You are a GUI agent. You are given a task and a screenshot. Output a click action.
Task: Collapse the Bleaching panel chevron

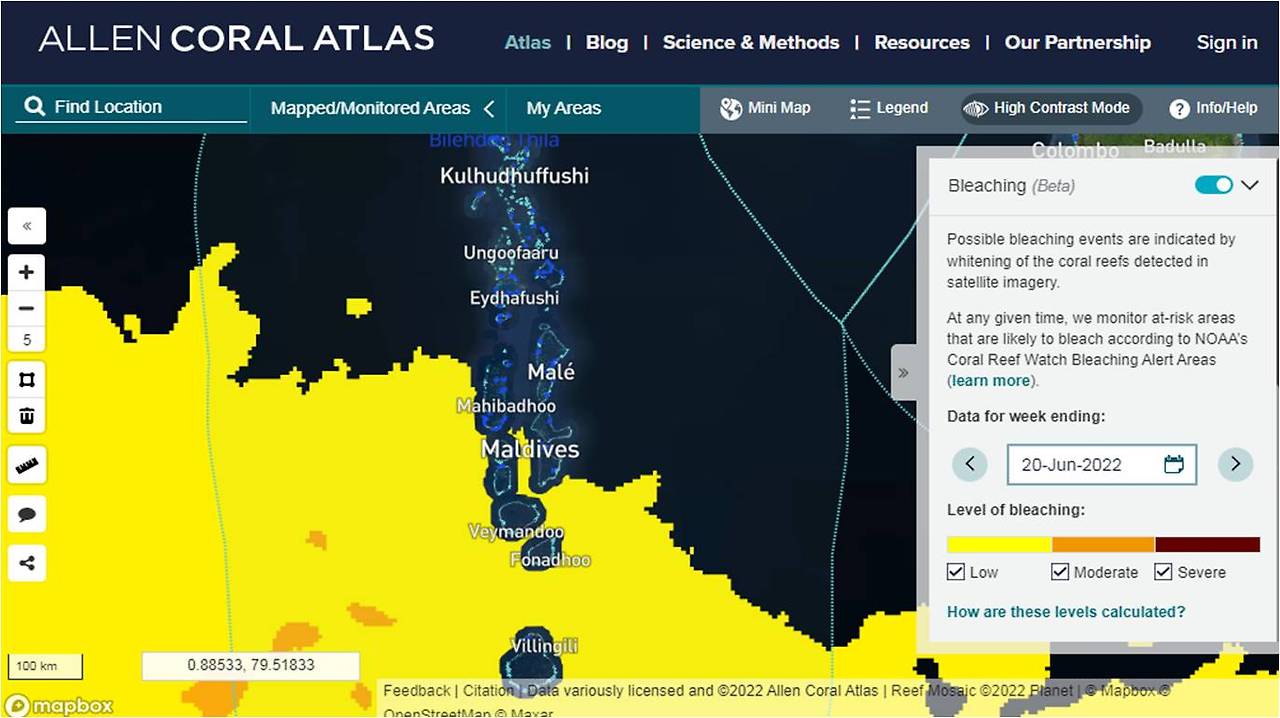point(1251,185)
